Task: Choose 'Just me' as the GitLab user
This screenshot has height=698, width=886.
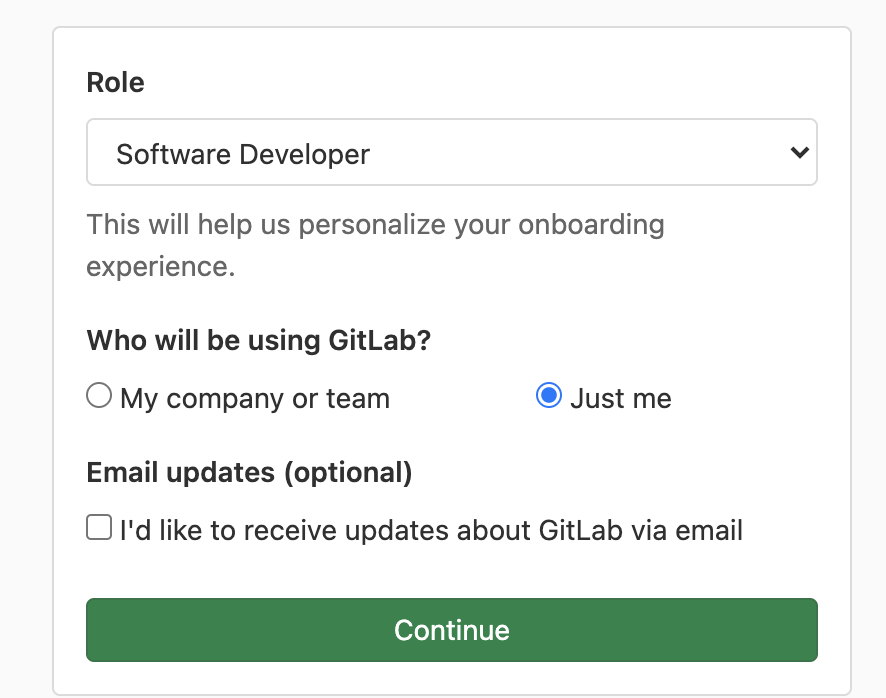Action: (548, 396)
